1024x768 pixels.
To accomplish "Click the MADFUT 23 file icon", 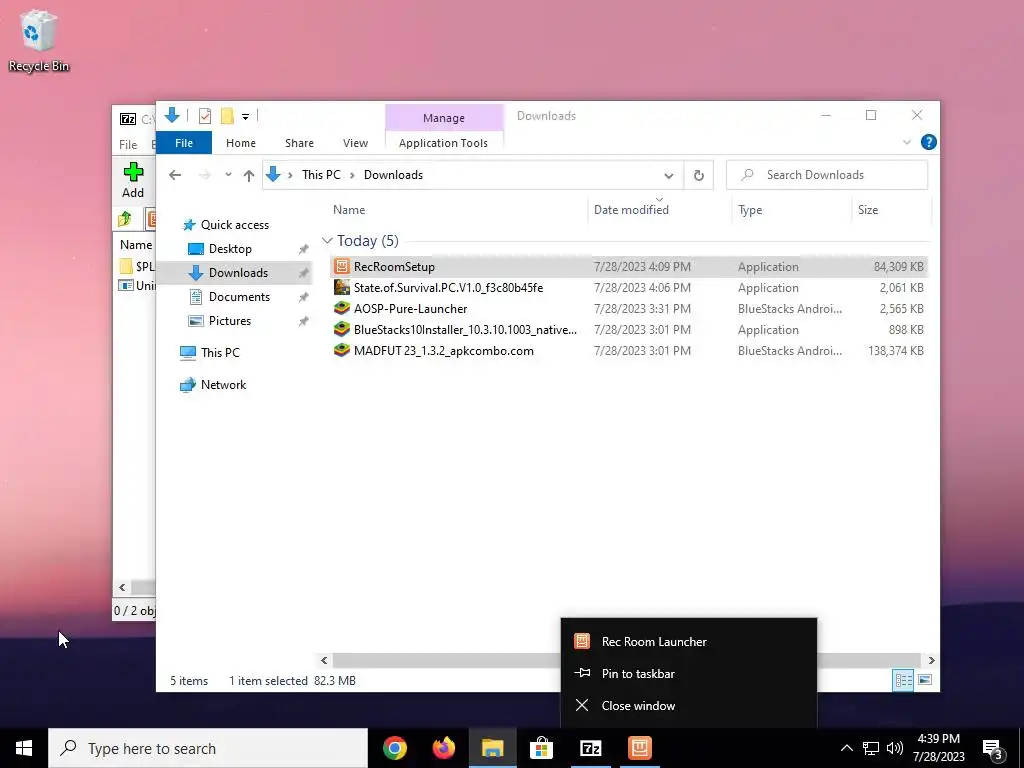I will coord(342,350).
